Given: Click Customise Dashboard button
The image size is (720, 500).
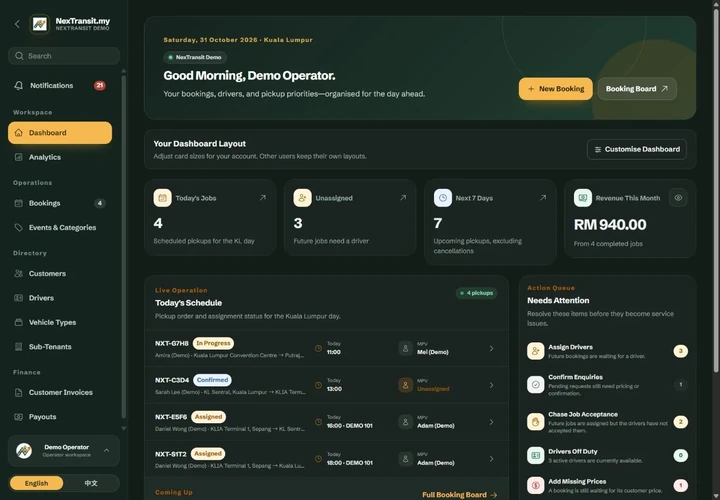Looking at the screenshot, I should point(637,149).
